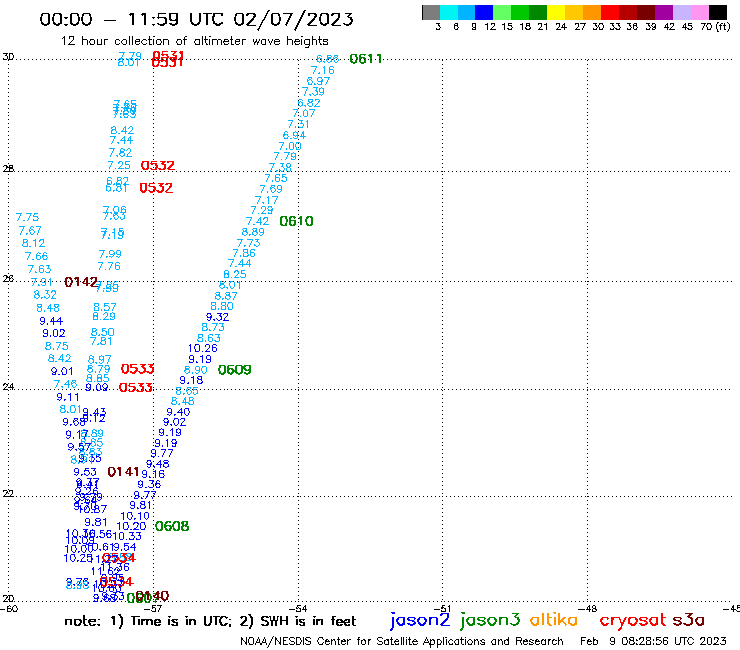Click the 'cryosat' satellite legend label

(x=632, y=620)
